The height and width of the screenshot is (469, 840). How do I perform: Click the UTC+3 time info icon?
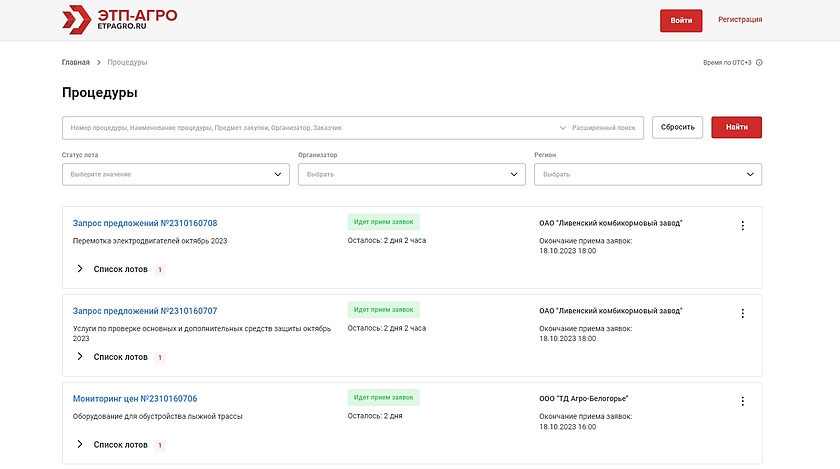(759, 63)
